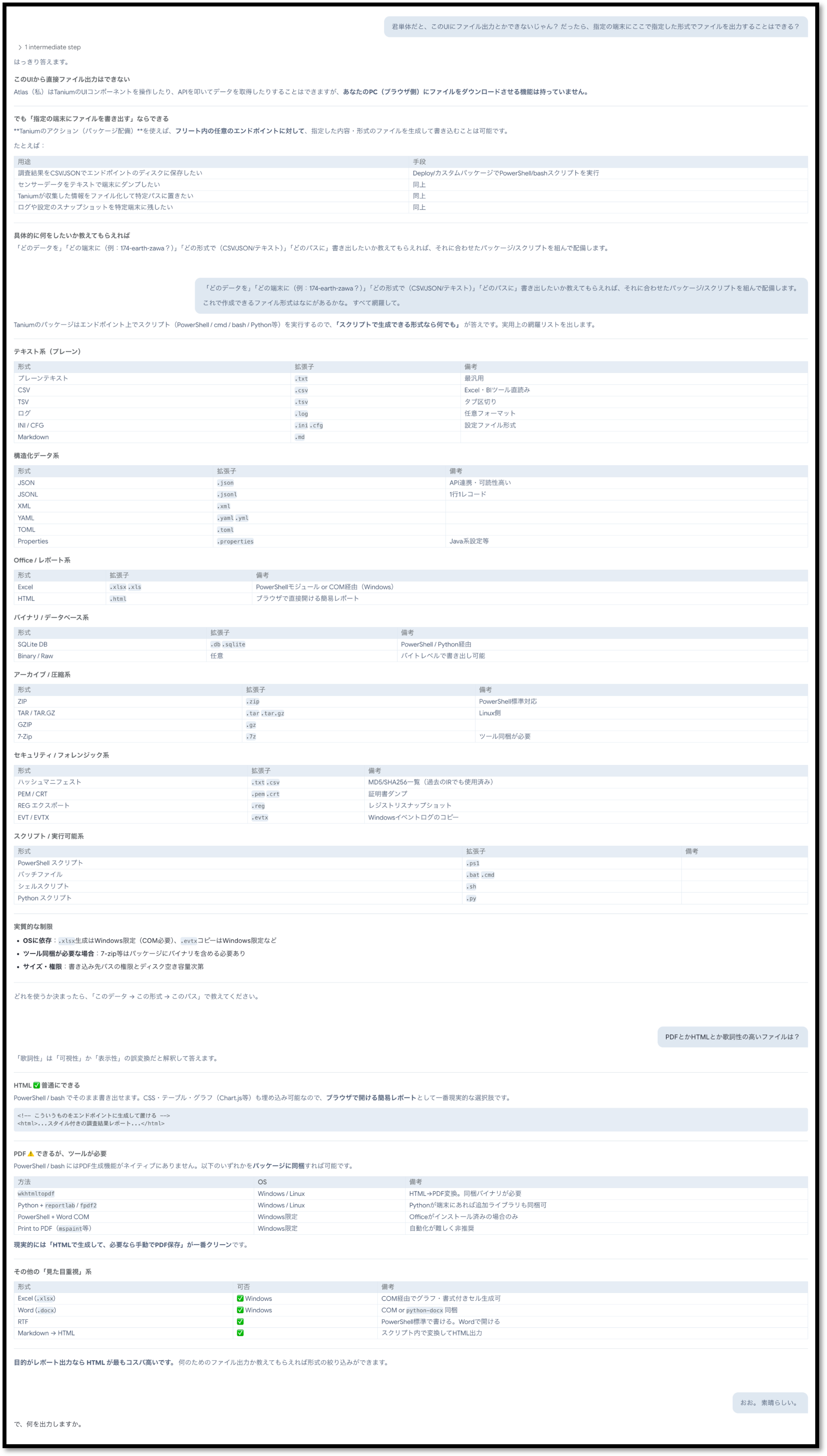Click the ".html" extension tag in Office table
827x1456 pixels.
tap(118, 599)
